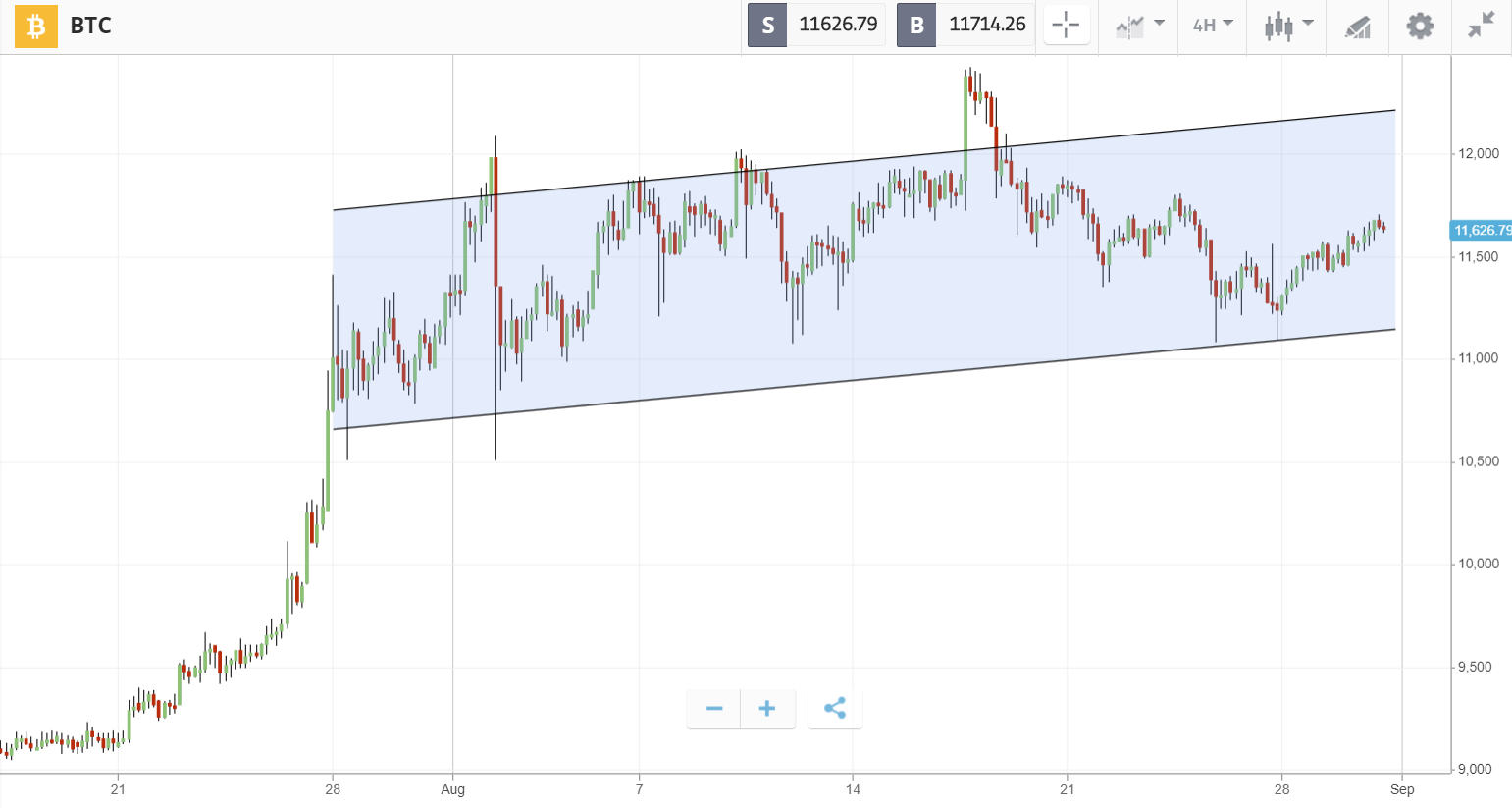The width and height of the screenshot is (1512, 808).
Task: Expand the chart type dropdown arrow
Action: click(x=1158, y=26)
